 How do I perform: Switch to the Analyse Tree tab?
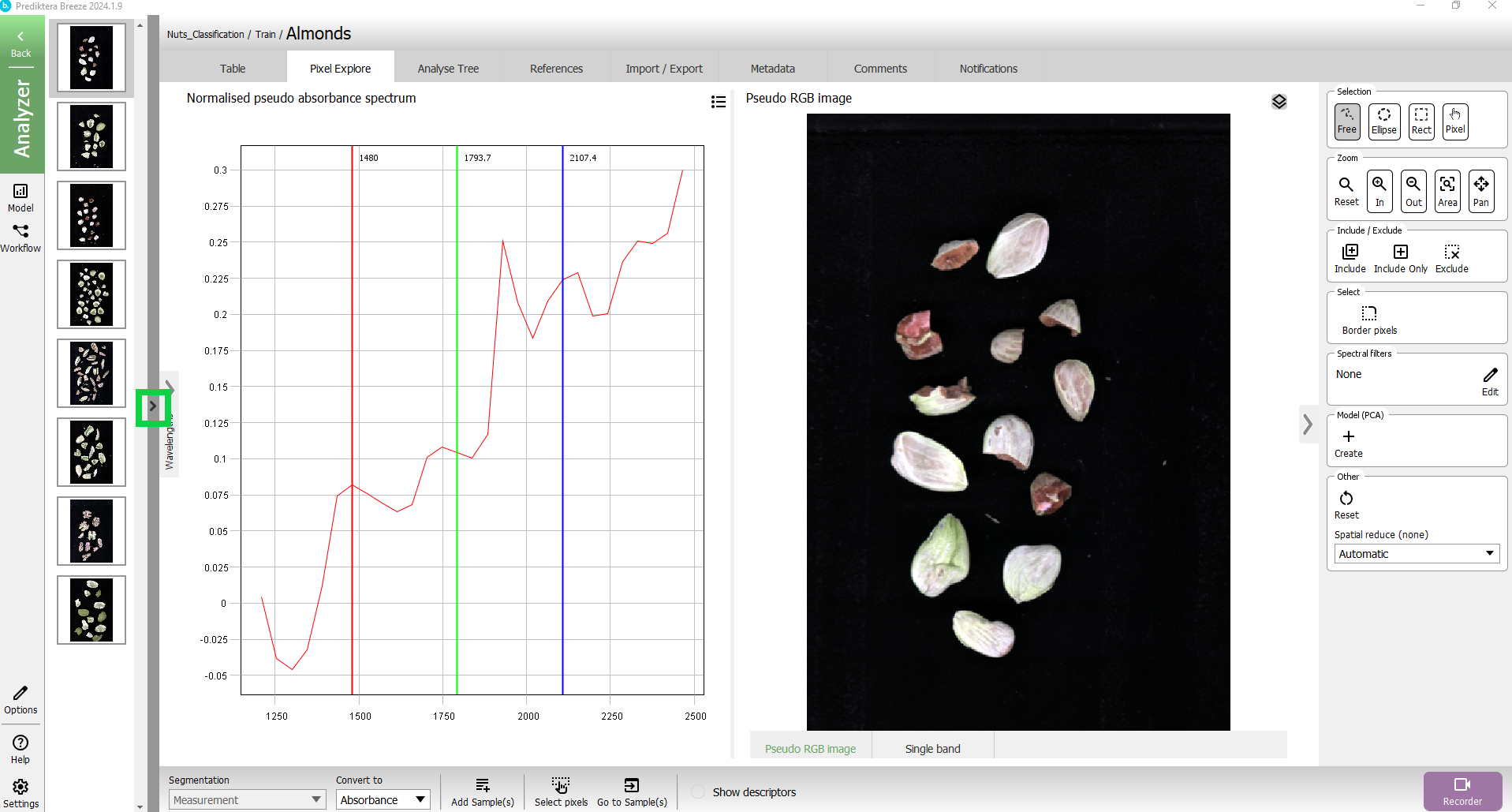(x=448, y=69)
